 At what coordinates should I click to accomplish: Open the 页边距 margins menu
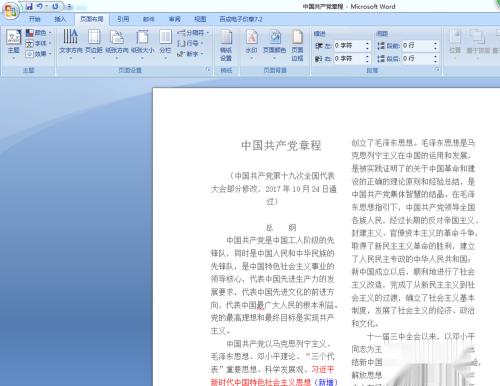click(94, 45)
